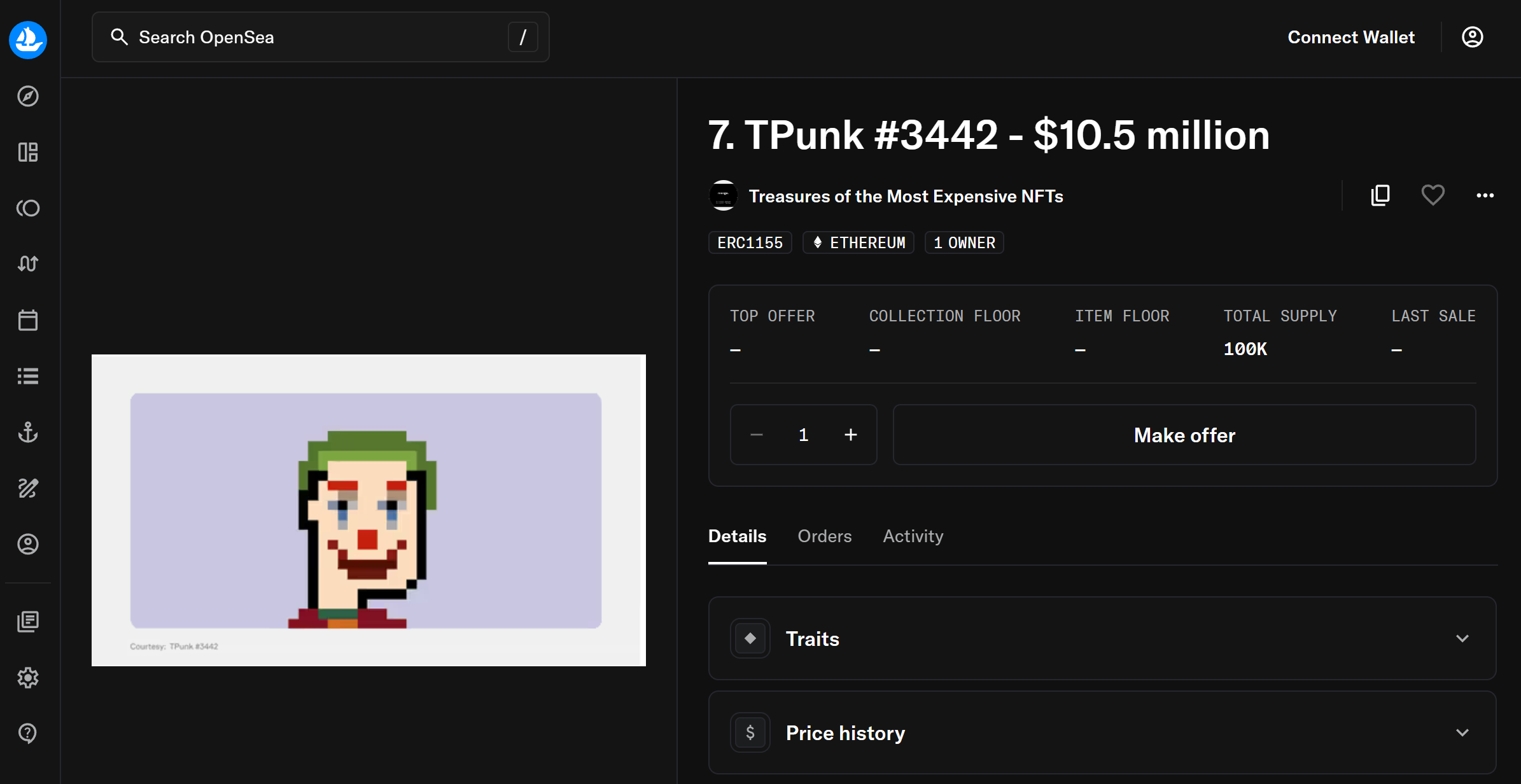Switch to the Activity tab
The height and width of the screenshot is (784, 1521).
pos(913,536)
